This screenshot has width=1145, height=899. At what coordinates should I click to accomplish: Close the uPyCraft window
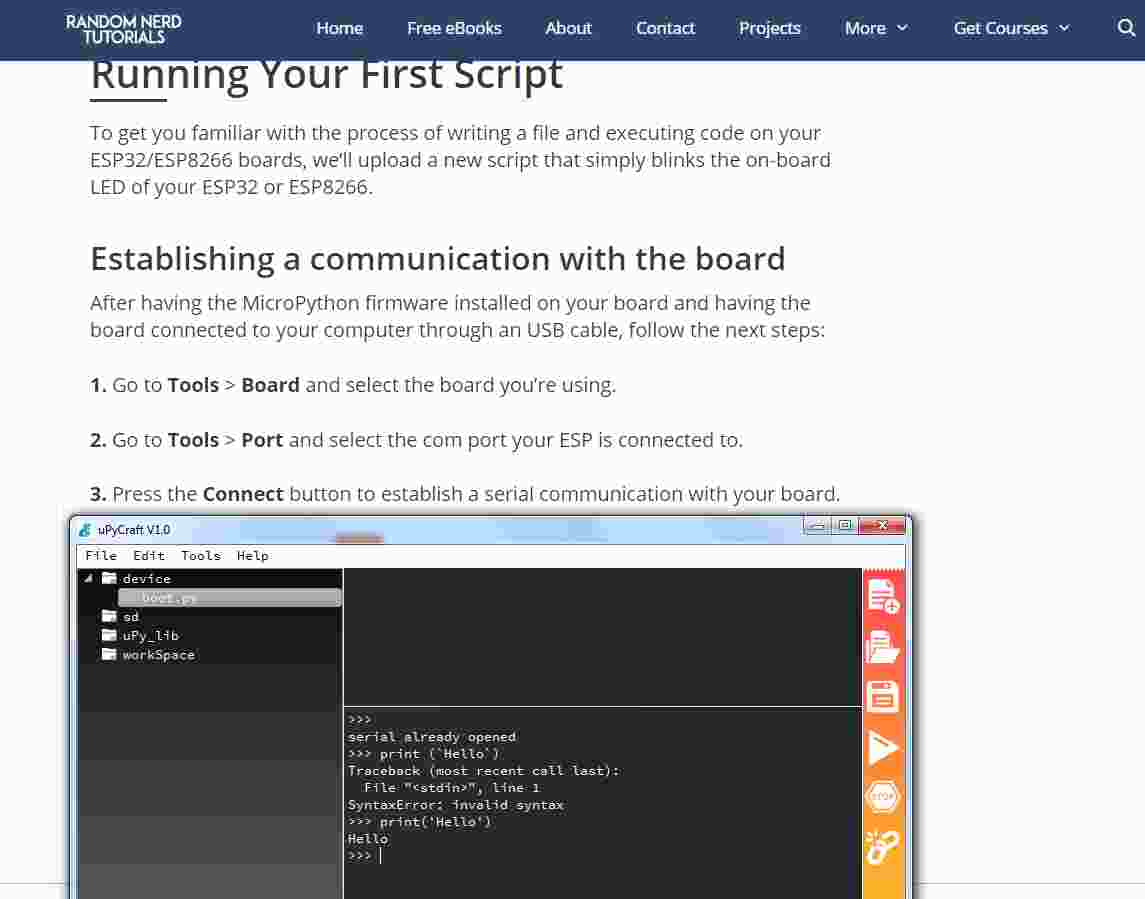[x=882, y=525]
